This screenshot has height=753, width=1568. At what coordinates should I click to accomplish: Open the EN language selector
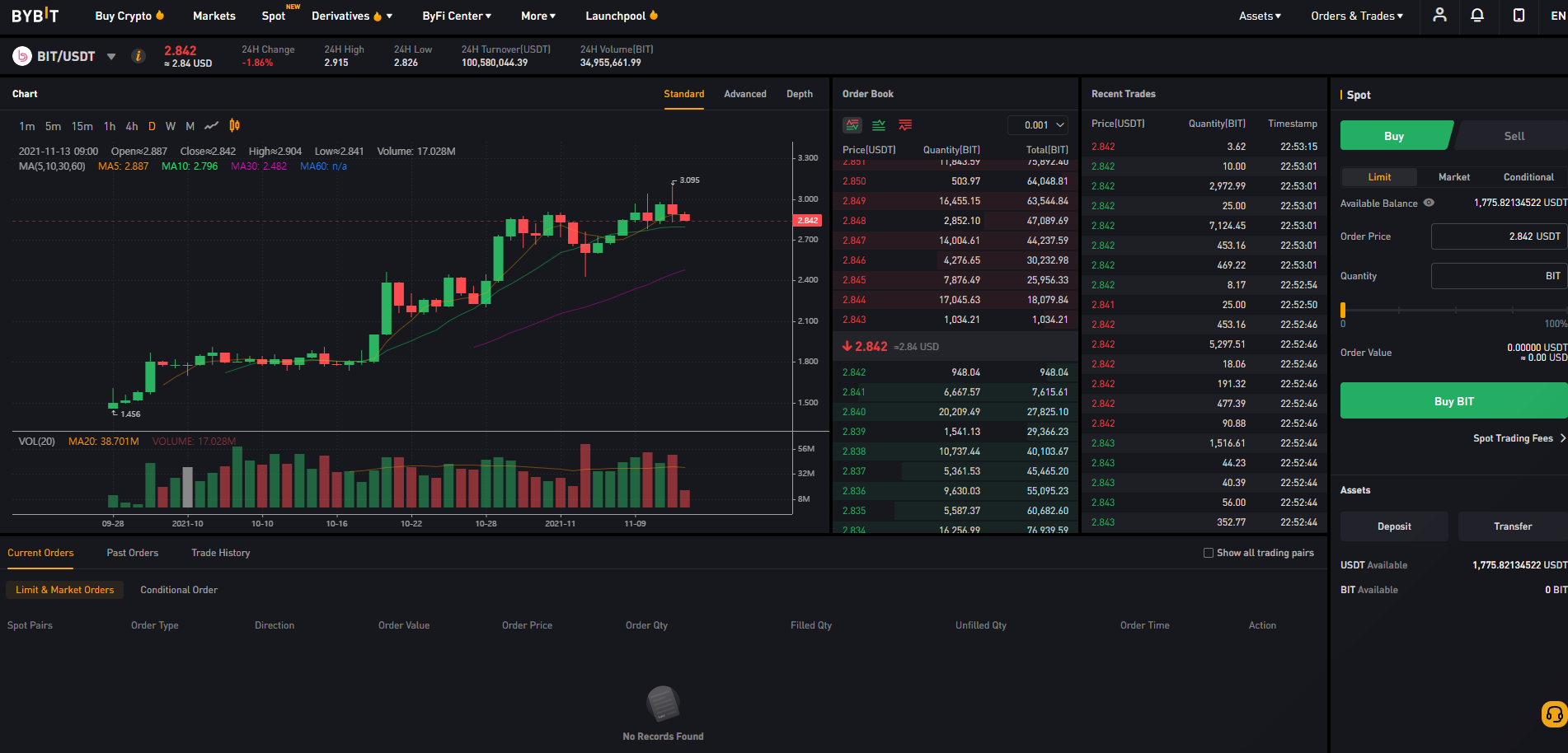click(x=1557, y=16)
